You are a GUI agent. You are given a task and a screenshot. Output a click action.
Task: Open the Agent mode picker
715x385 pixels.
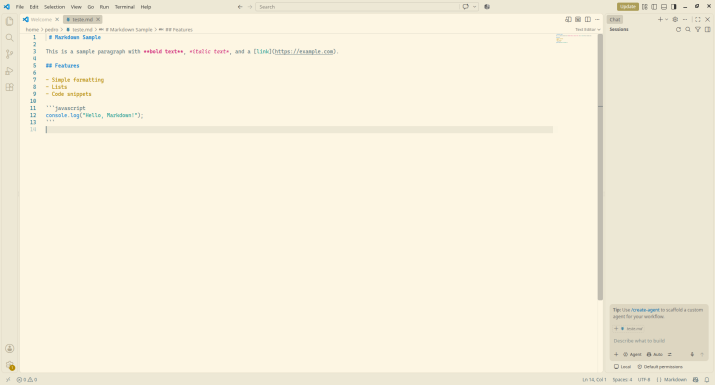tap(632, 354)
